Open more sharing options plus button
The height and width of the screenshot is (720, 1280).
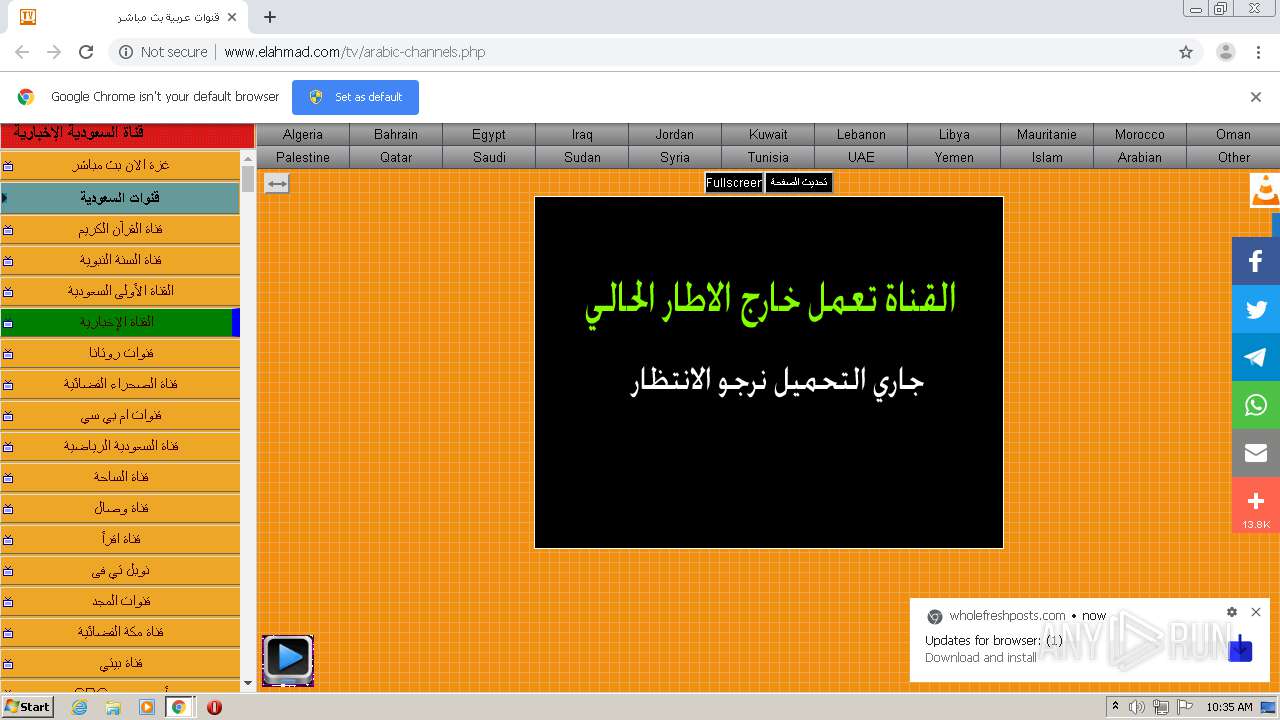click(x=1256, y=503)
